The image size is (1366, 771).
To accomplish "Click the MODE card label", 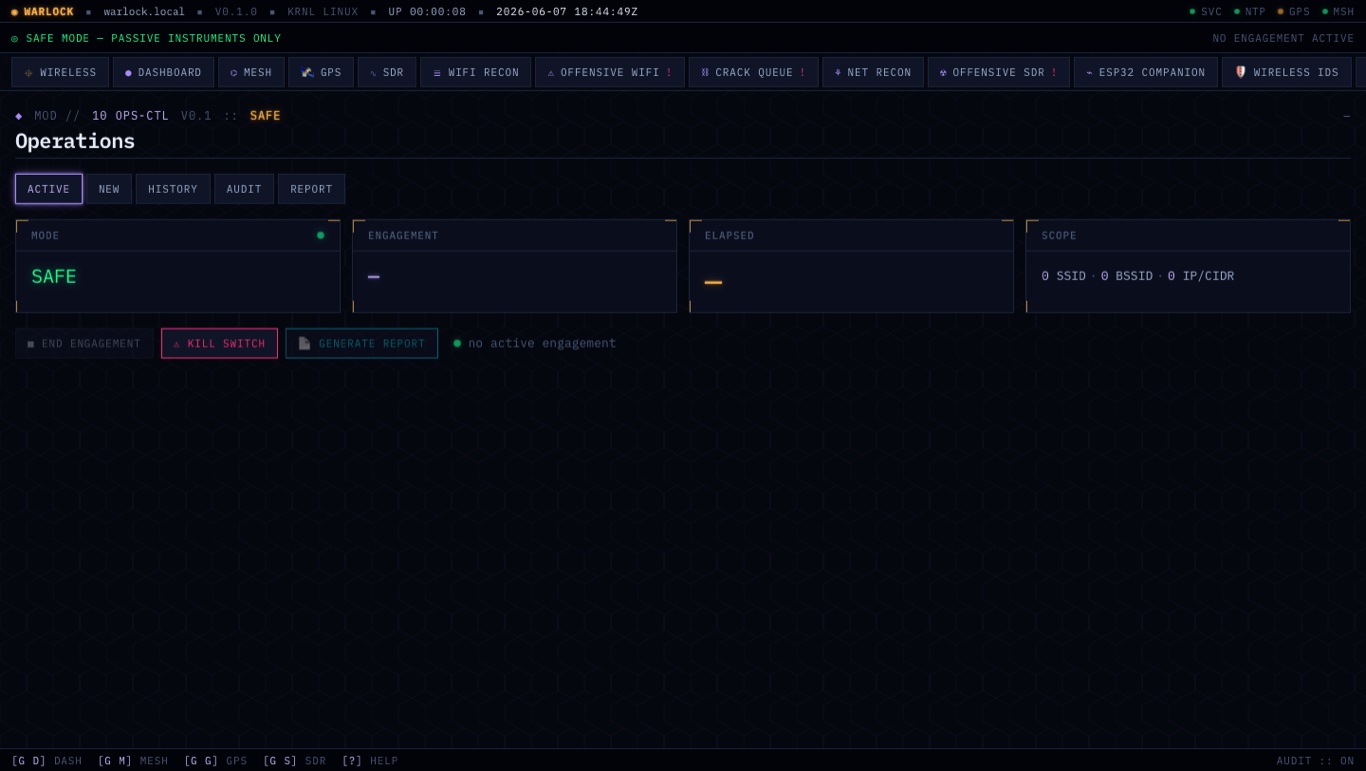I will [45, 236].
